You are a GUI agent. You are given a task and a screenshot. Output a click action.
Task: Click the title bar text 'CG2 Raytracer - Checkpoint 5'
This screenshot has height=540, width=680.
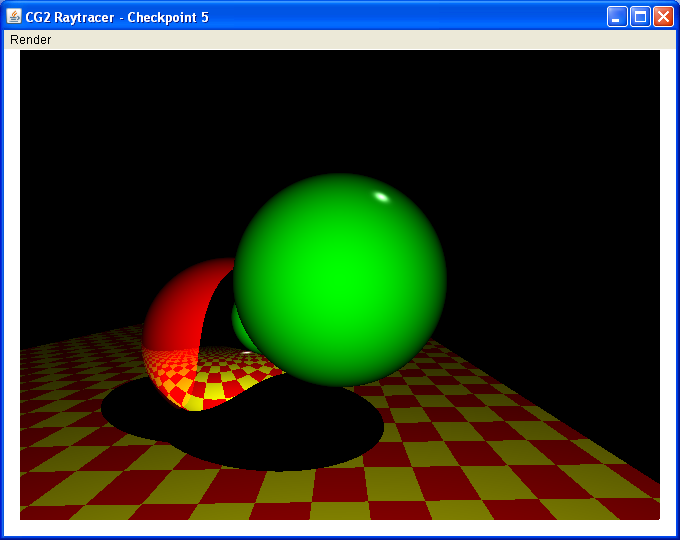click(118, 17)
